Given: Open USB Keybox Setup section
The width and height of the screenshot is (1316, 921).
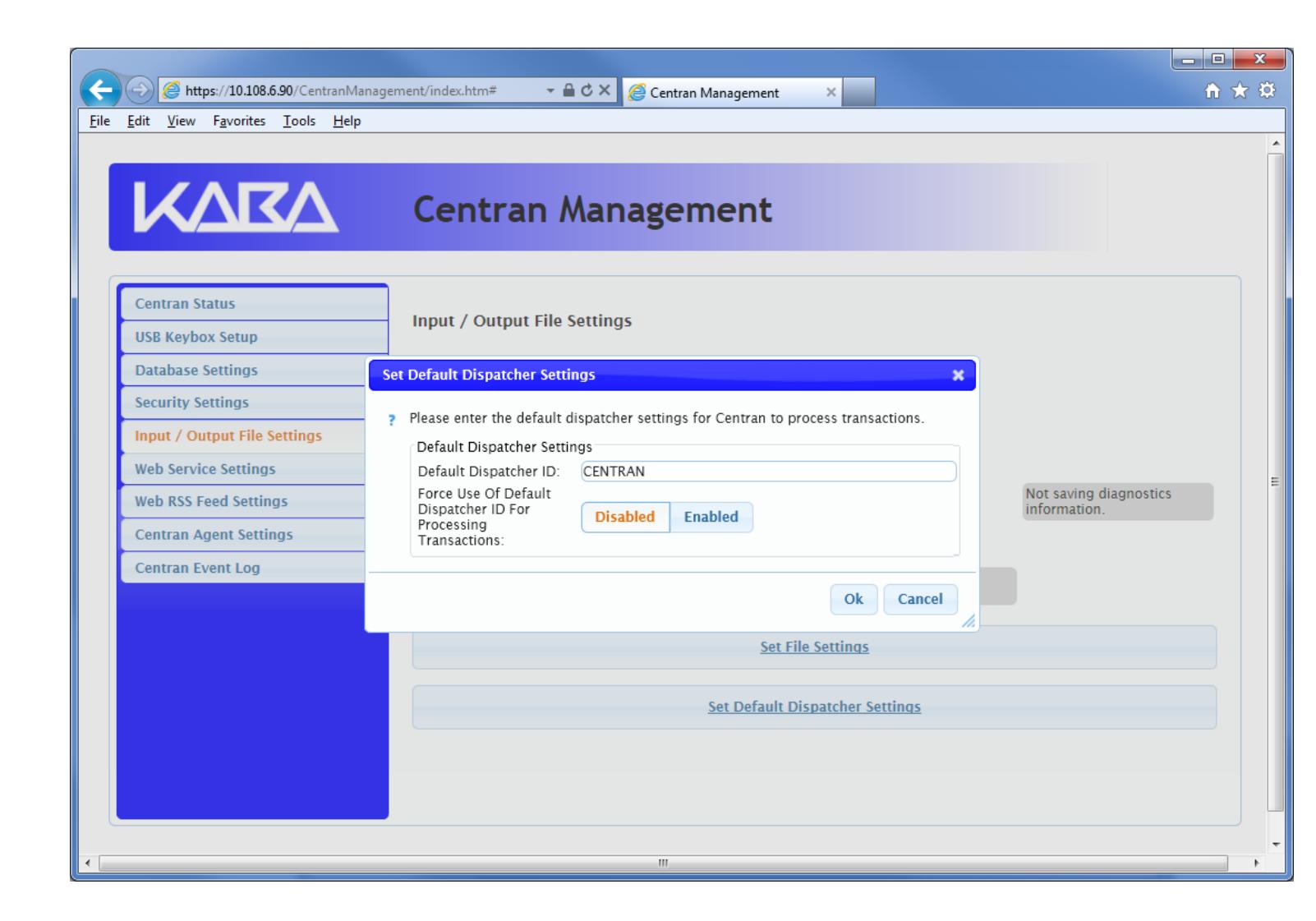Looking at the screenshot, I should point(254,337).
